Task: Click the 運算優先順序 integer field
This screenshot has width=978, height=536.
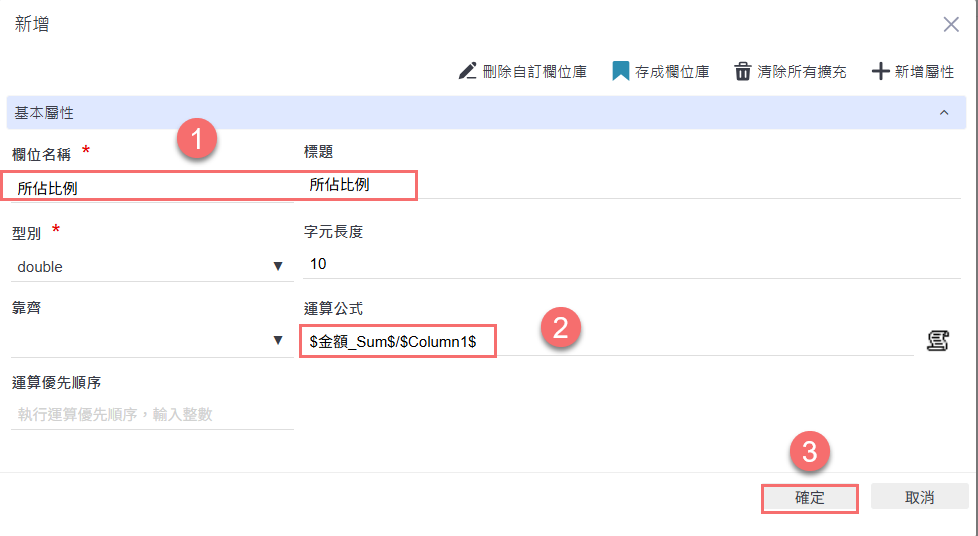Action: 152,415
